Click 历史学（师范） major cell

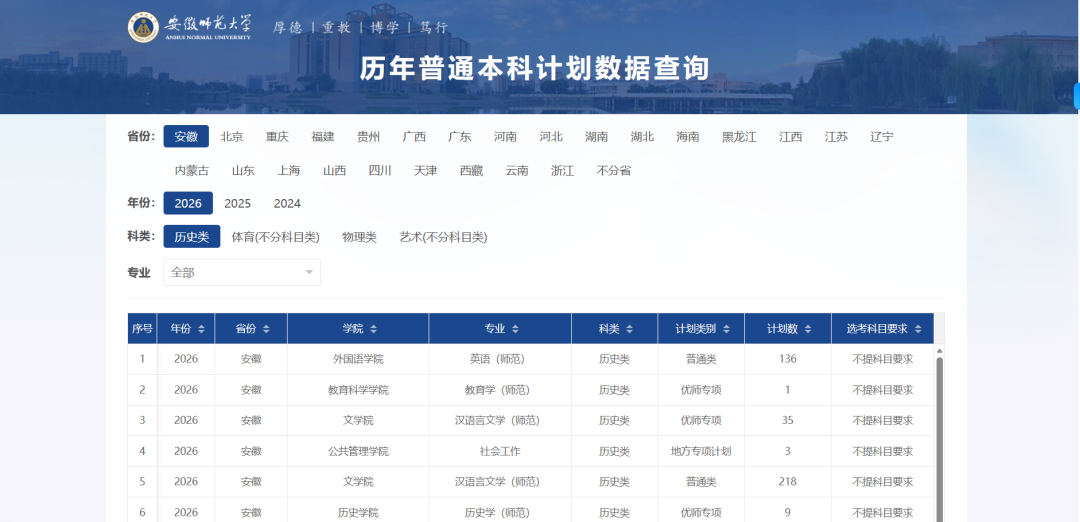[500, 512]
